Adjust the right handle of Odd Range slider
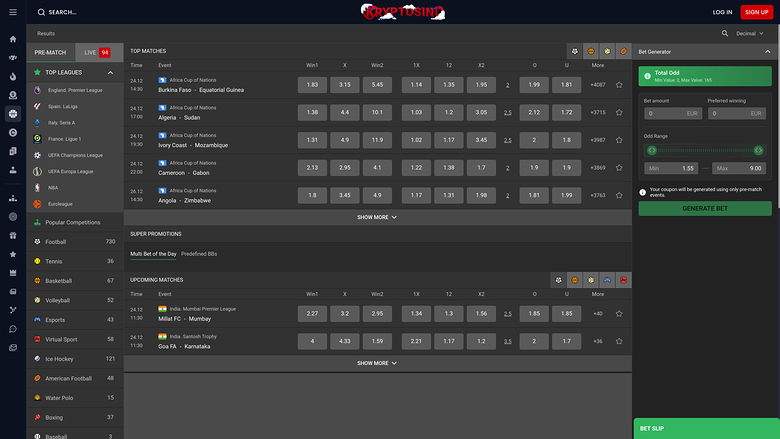The image size is (780, 439). pyautogui.click(x=758, y=150)
